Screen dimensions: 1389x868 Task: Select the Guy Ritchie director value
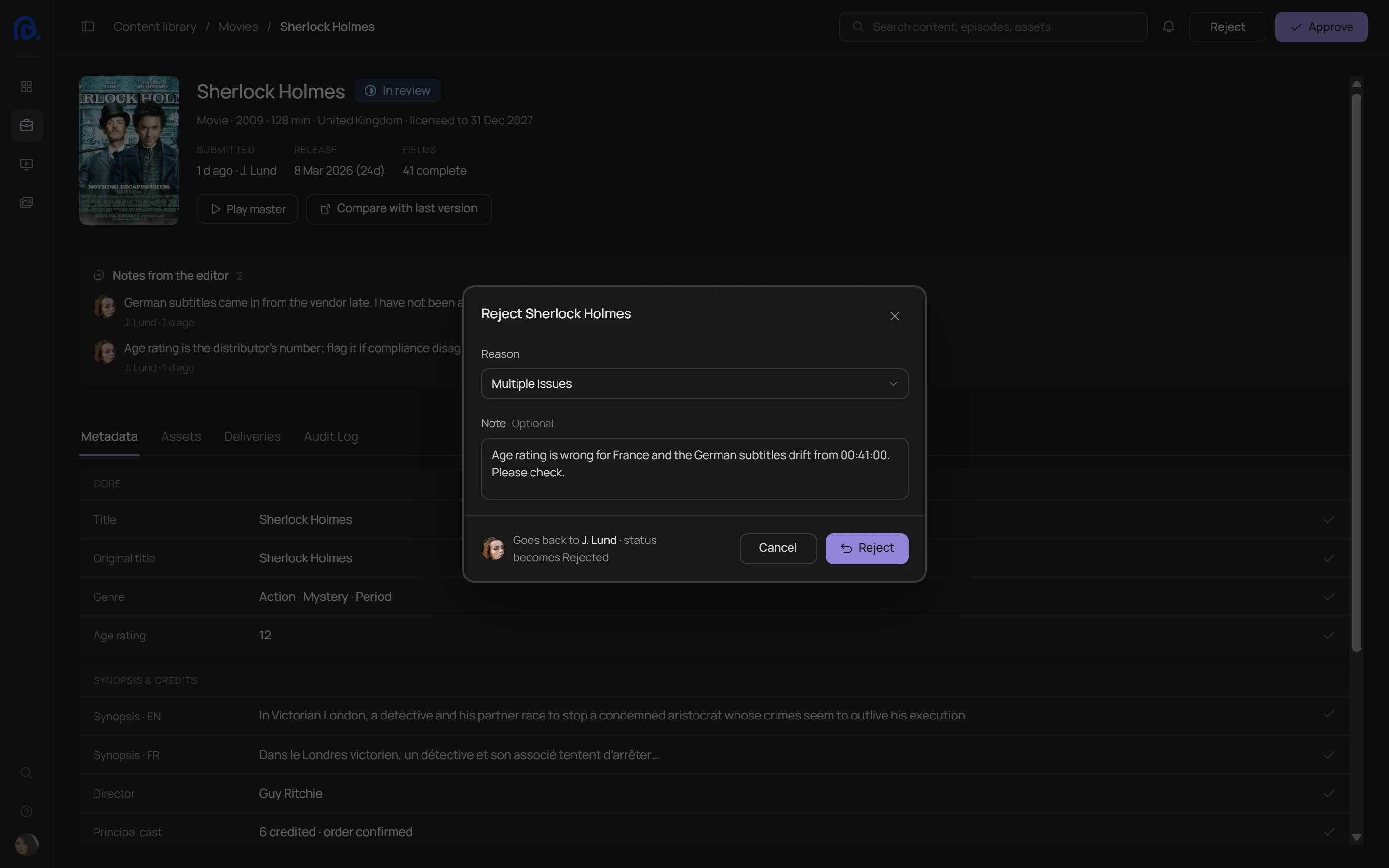coord(290,793)
